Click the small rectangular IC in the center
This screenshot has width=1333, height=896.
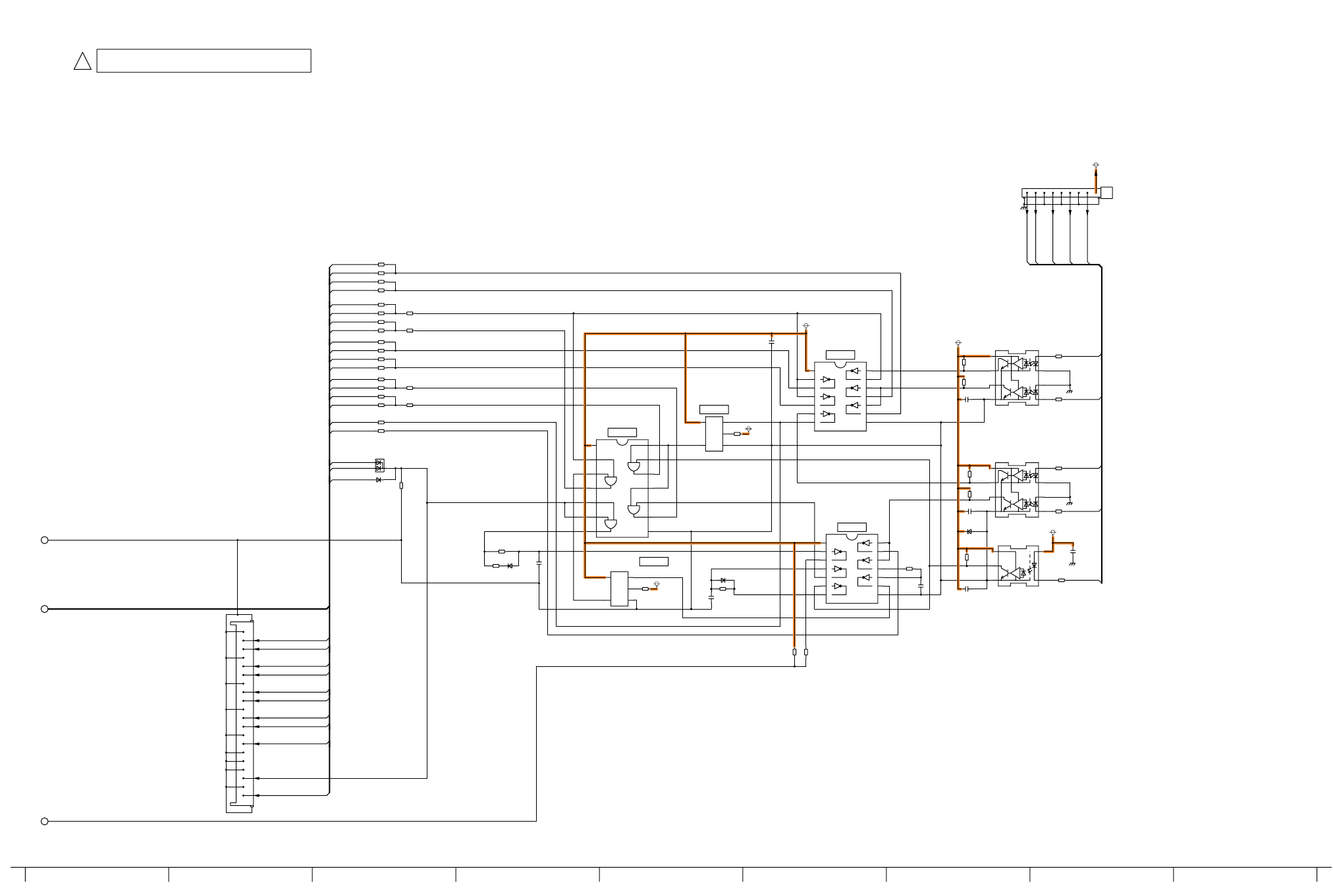714,434
